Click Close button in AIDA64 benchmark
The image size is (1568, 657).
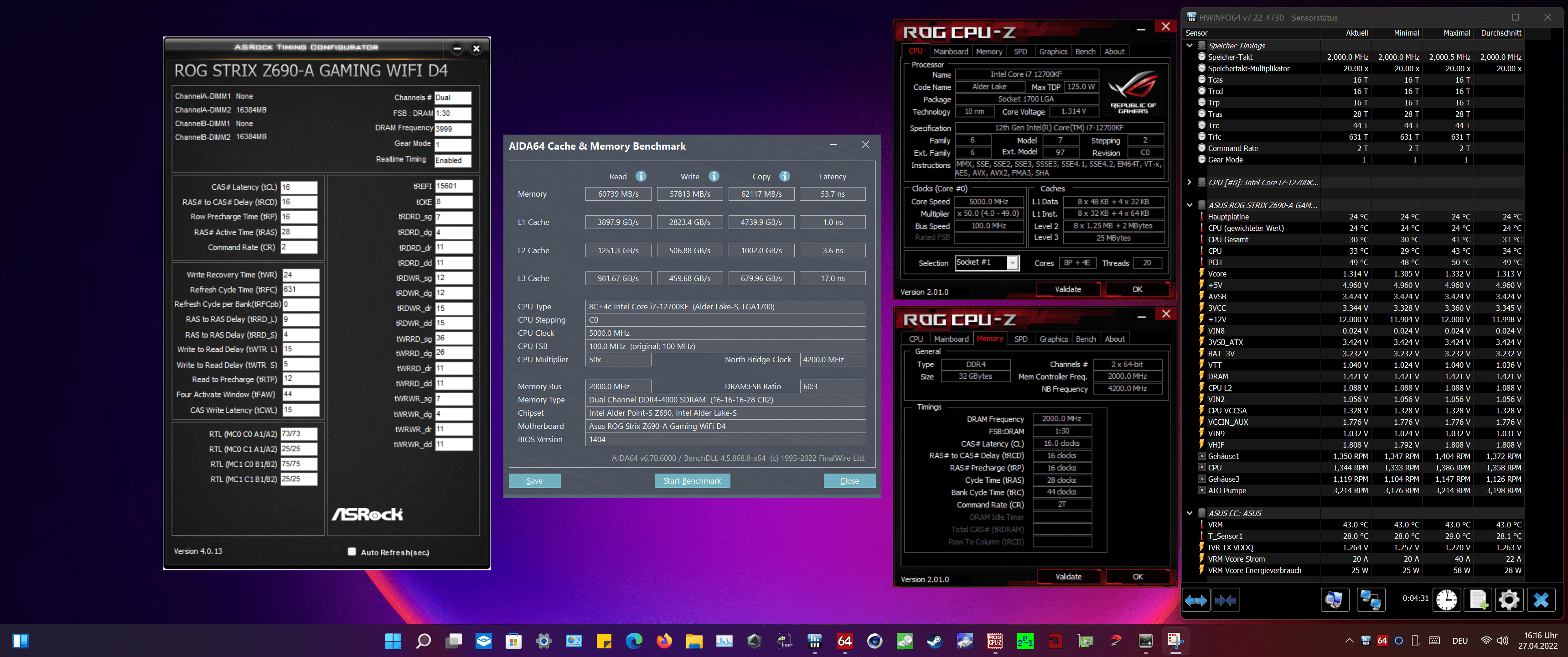tap(849, 480)
